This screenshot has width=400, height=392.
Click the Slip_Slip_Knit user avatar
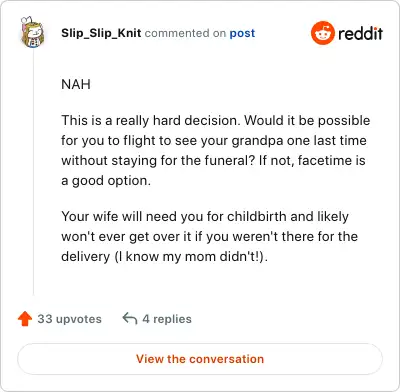coord(32,32)
